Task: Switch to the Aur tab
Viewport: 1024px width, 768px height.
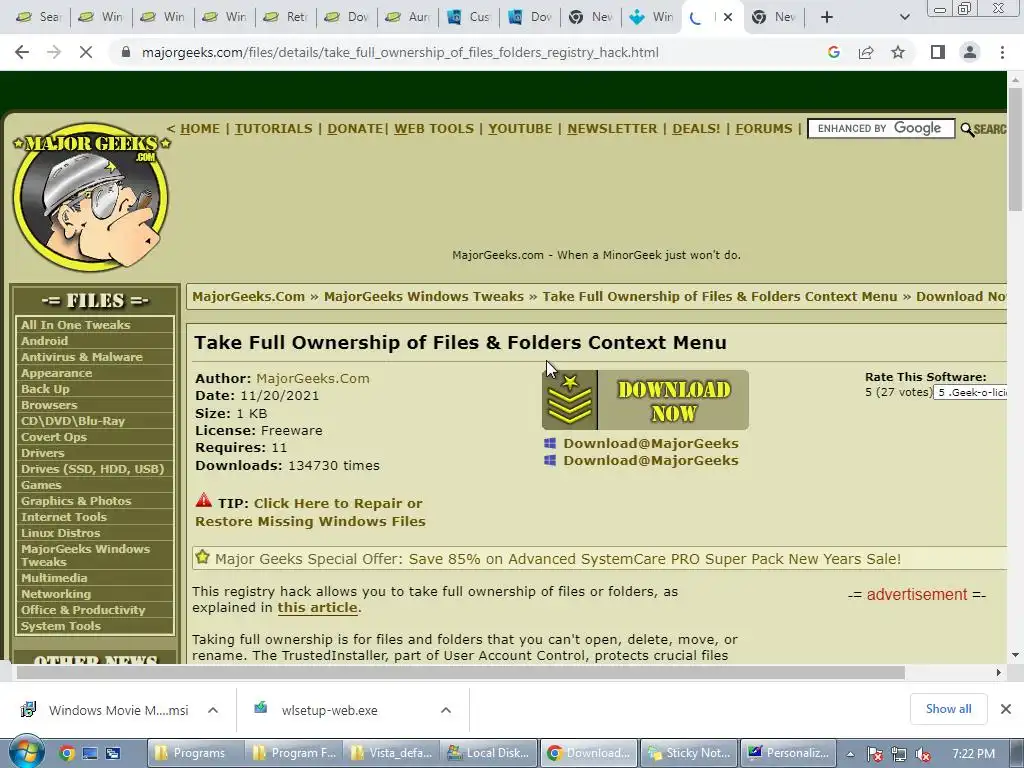Action: pyautogui.click(x=408, y=17)
